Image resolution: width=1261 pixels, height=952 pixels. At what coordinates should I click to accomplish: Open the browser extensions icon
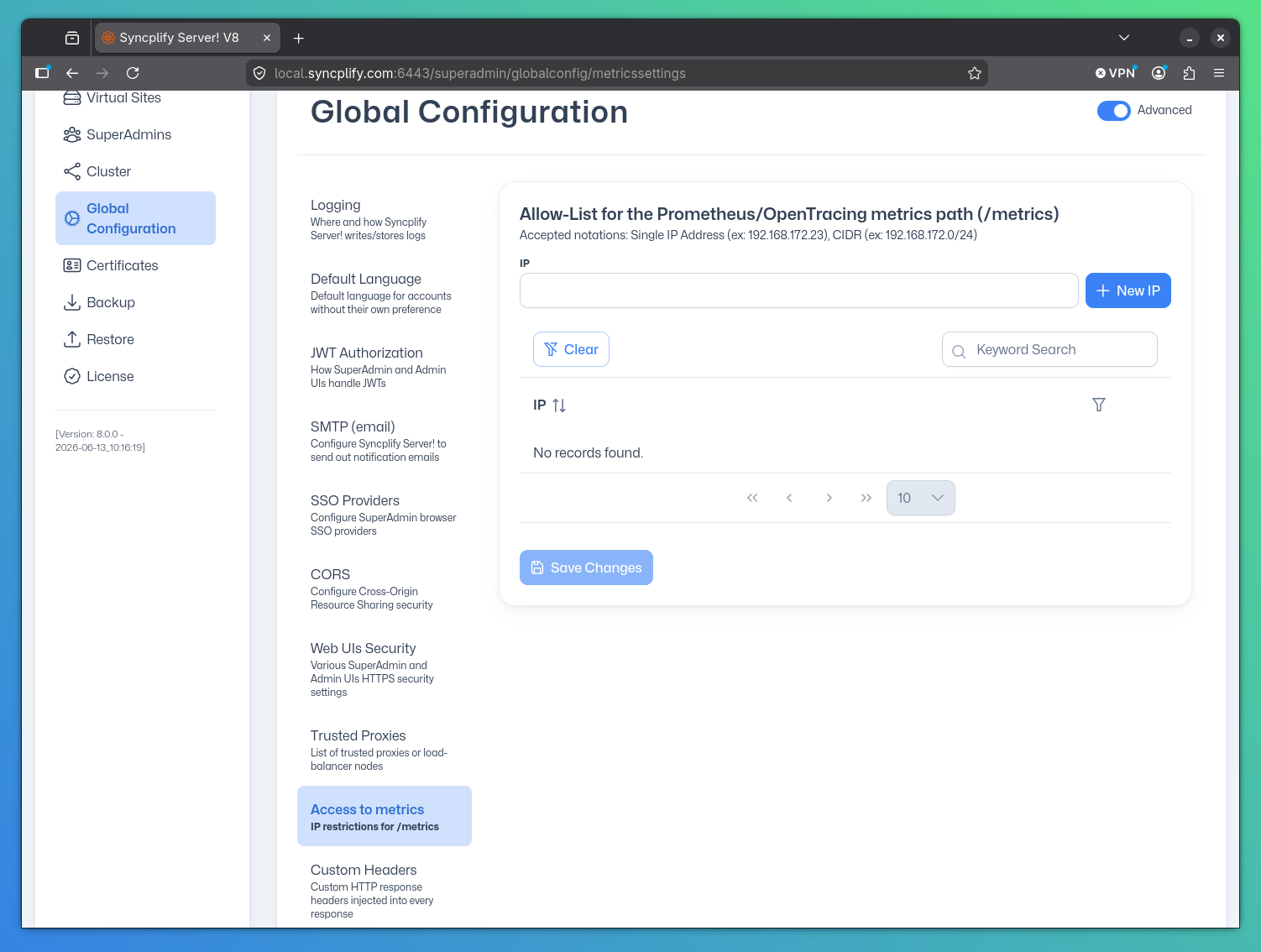tap(1189, 73)
